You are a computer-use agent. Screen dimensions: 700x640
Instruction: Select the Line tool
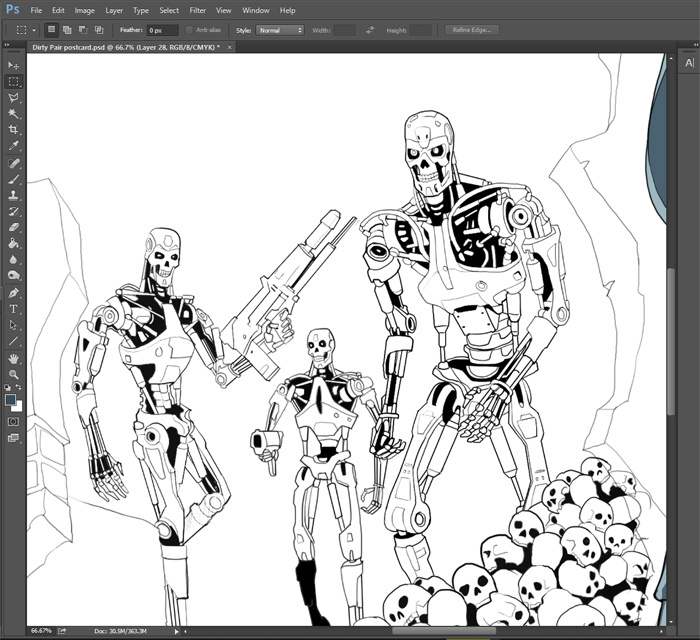coord(13,341)
